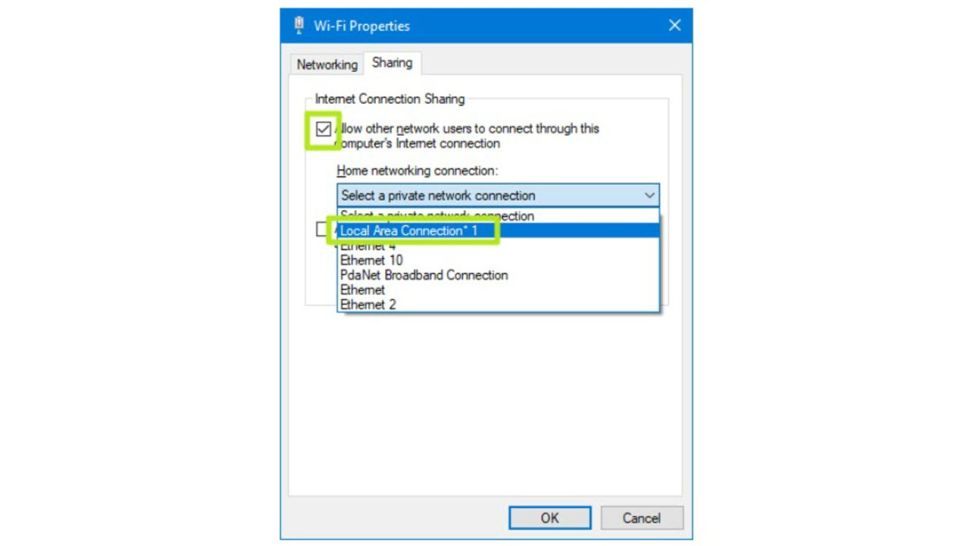Choose 'Select a private network connection' list option
The image size is (970, 546).
coord(438,216)
